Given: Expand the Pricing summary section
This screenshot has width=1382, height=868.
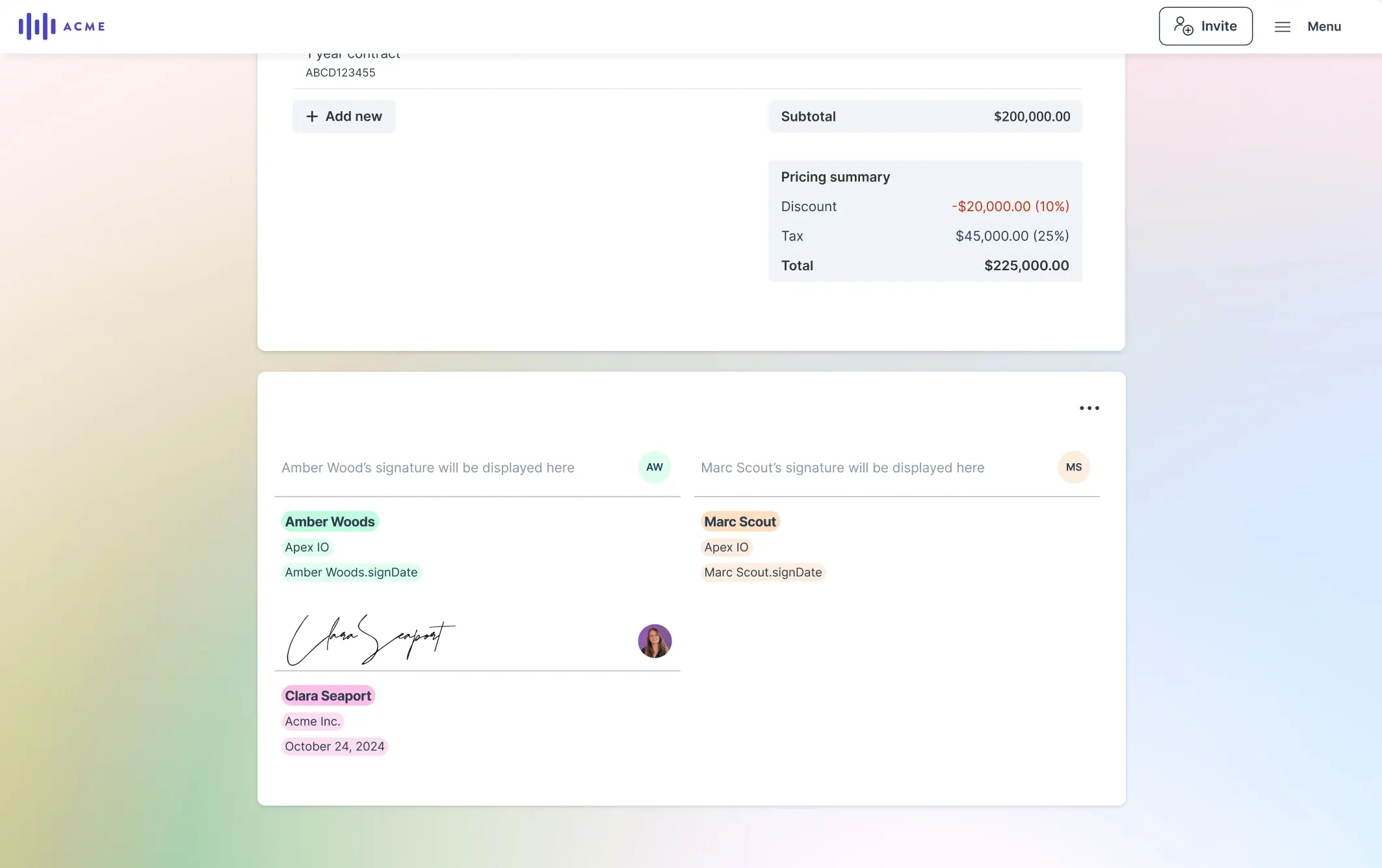Looking at the screenshot, I should pos(835,176).
